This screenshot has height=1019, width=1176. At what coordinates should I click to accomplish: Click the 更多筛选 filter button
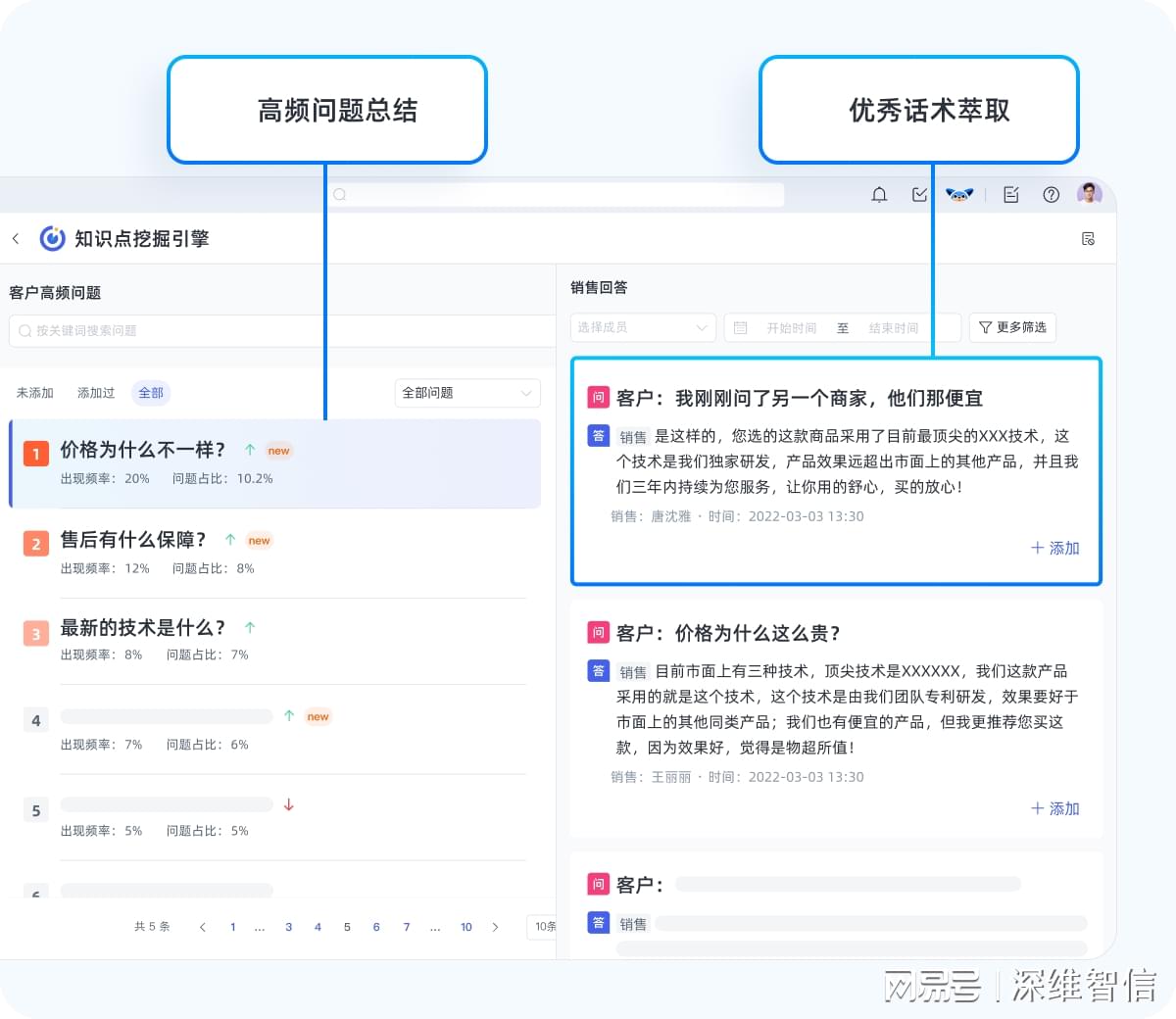pyautogui.click(x=1012, y=327)
